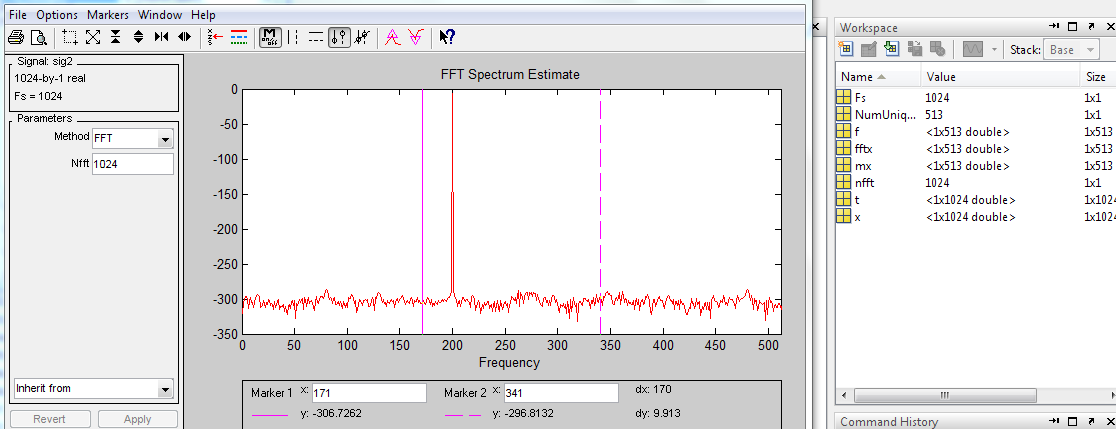Open the Help menu
This screenshot has height=429, width=1116.
coord(203,14)
